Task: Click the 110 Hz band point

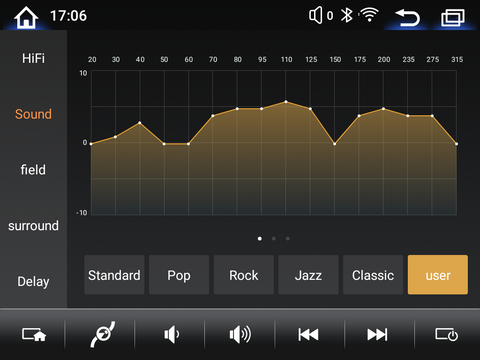Action: (286, 101)
